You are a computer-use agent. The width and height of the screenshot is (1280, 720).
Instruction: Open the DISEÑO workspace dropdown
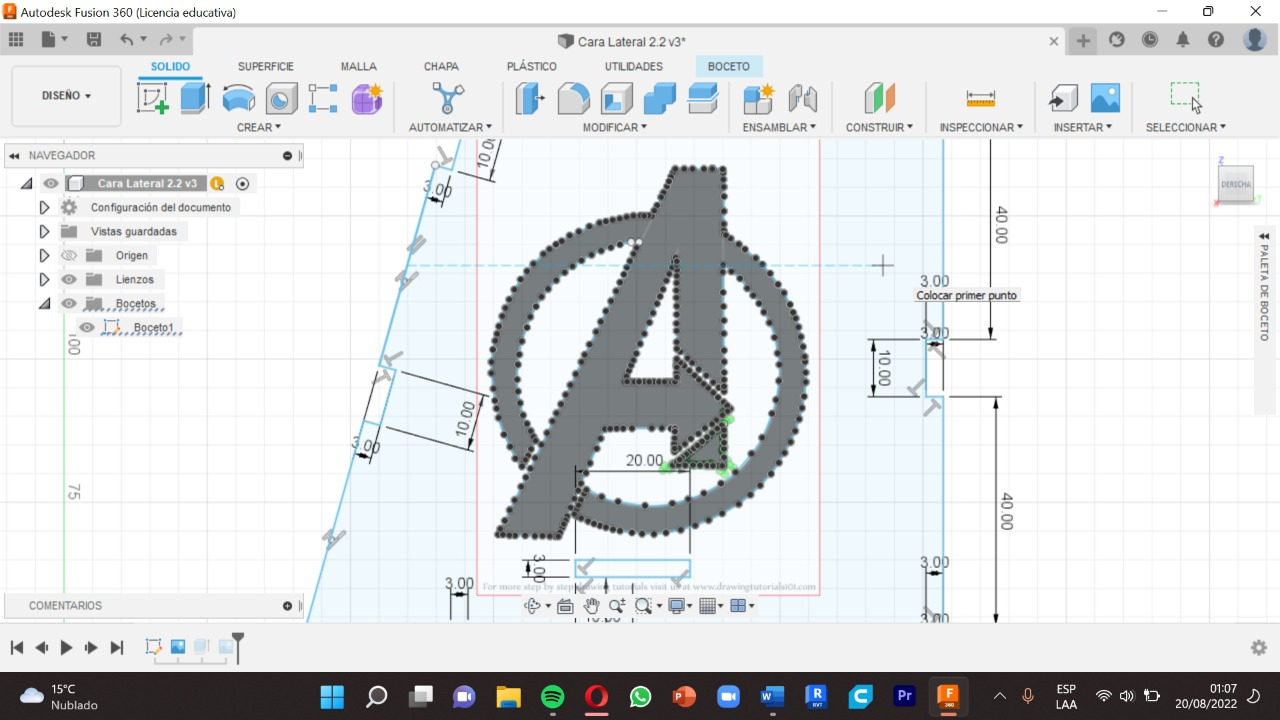tap(66, 96)
